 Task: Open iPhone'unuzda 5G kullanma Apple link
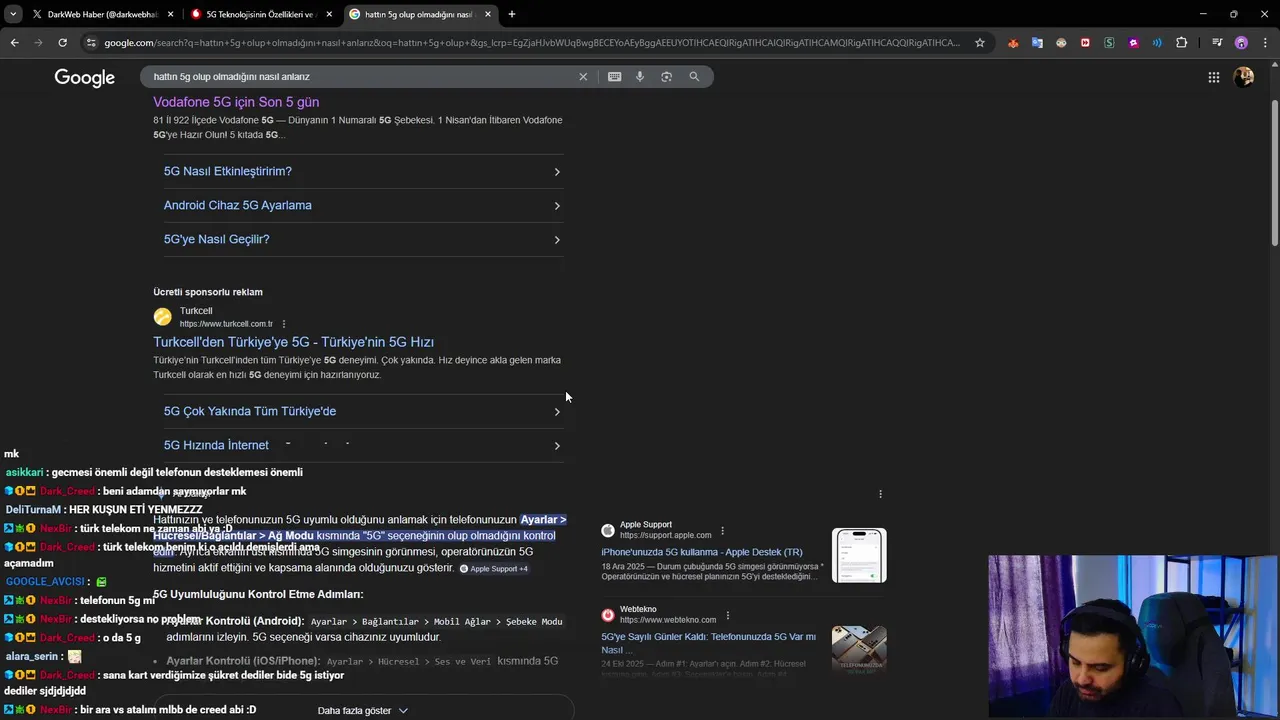click(x=701, y=552)
